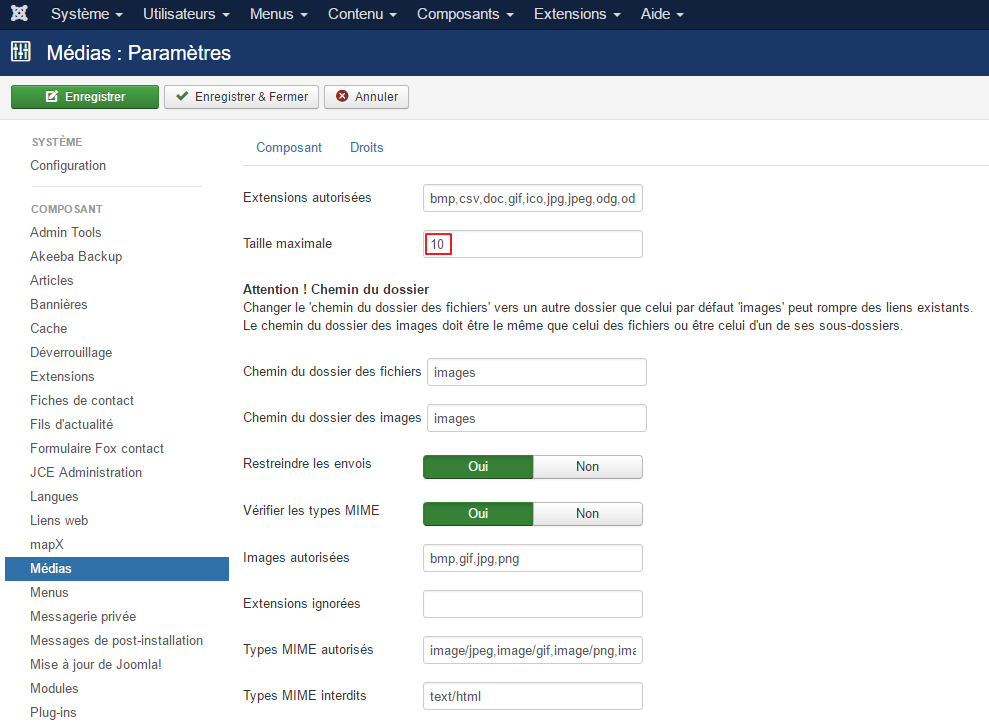Open Configuration under Système sidebar
Screen dimensions: 989x728
[68, 166]
